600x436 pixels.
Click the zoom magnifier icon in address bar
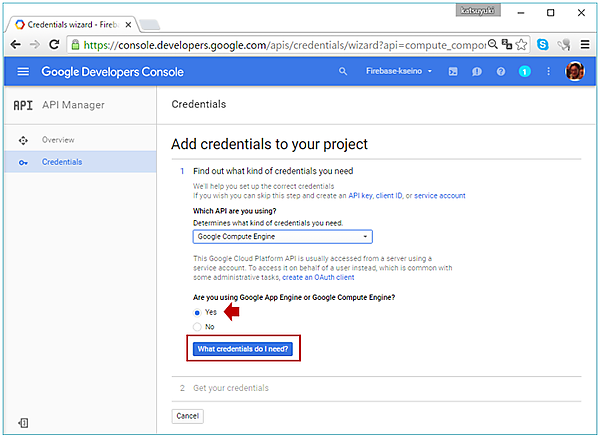(x=493, y=44)
